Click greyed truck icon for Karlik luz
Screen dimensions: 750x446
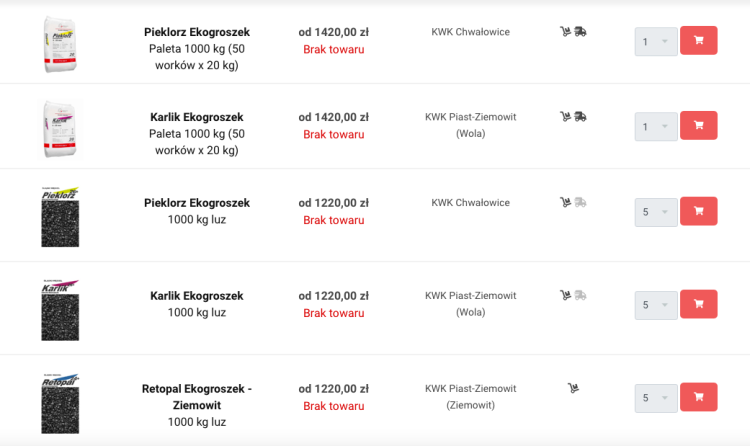tap(580, 295)
